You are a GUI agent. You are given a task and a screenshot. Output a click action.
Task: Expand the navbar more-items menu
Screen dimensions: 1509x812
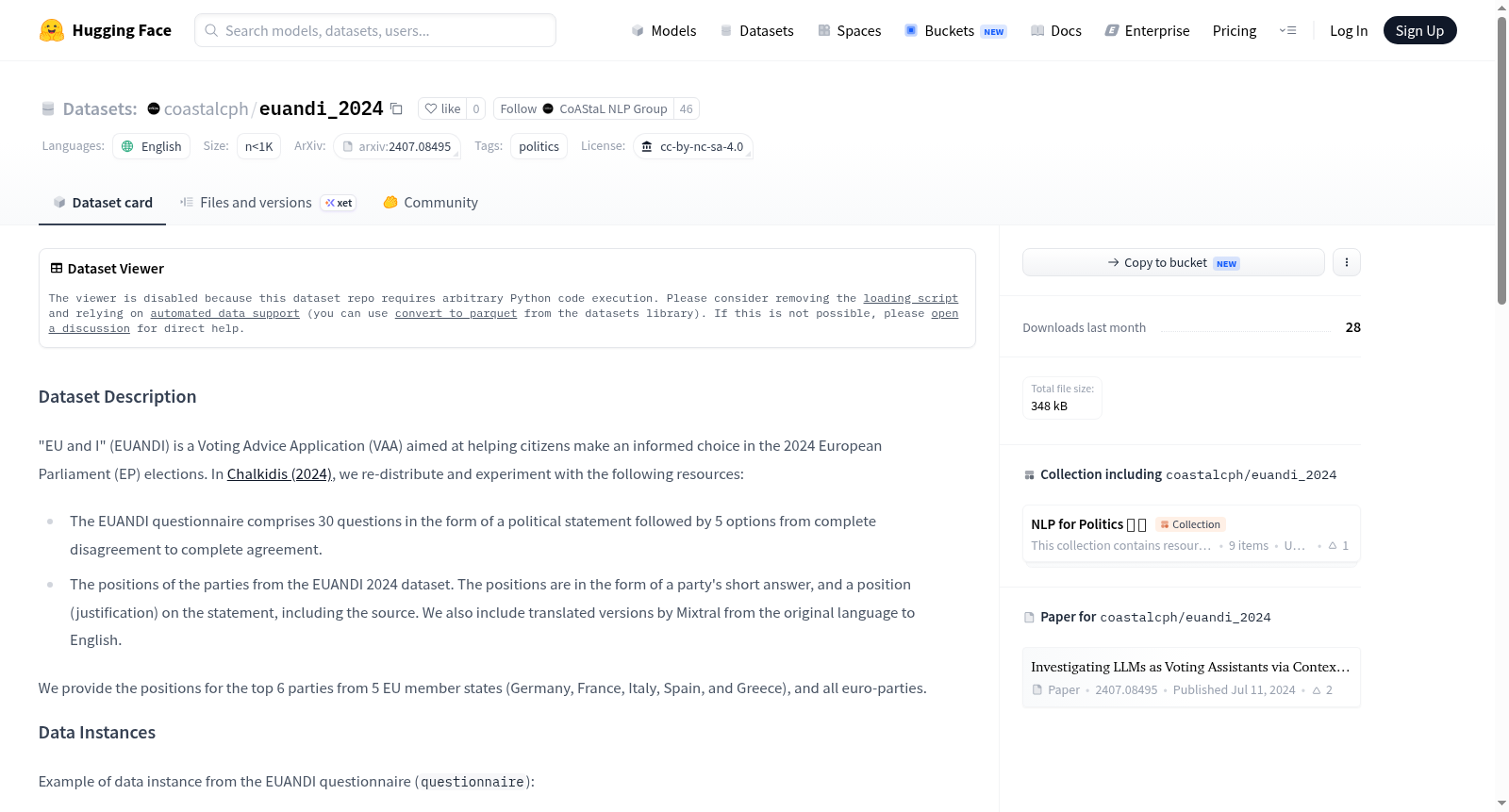[x=1287, y=30]
